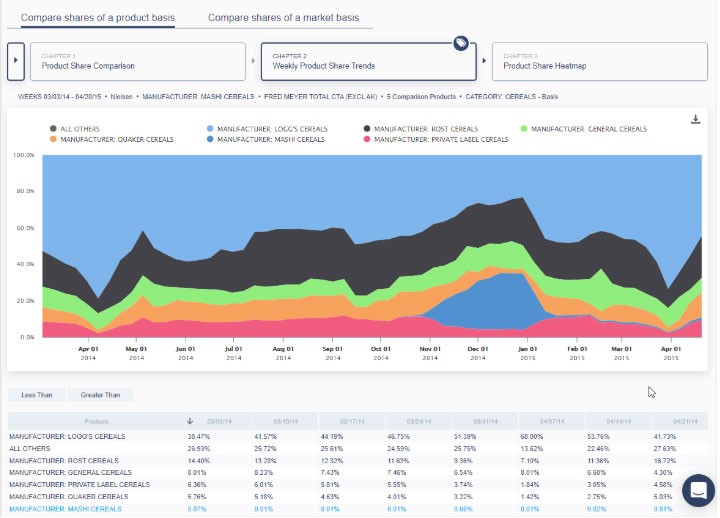Click the Greater Than filter button
The image size is (720, 518).
point(100,395)
